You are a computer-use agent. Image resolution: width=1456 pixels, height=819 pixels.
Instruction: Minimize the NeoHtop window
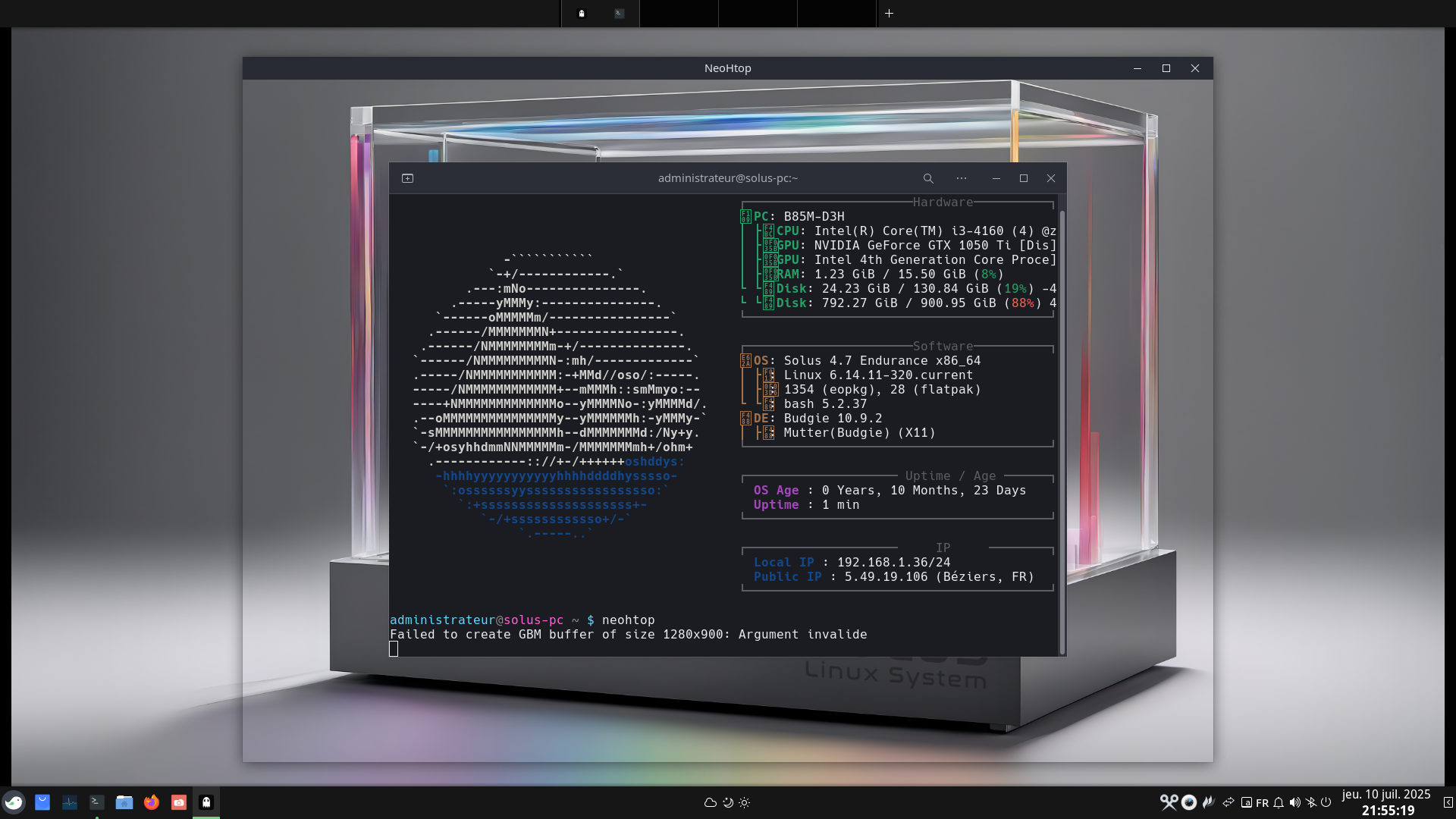click(x=1137, y=68)
